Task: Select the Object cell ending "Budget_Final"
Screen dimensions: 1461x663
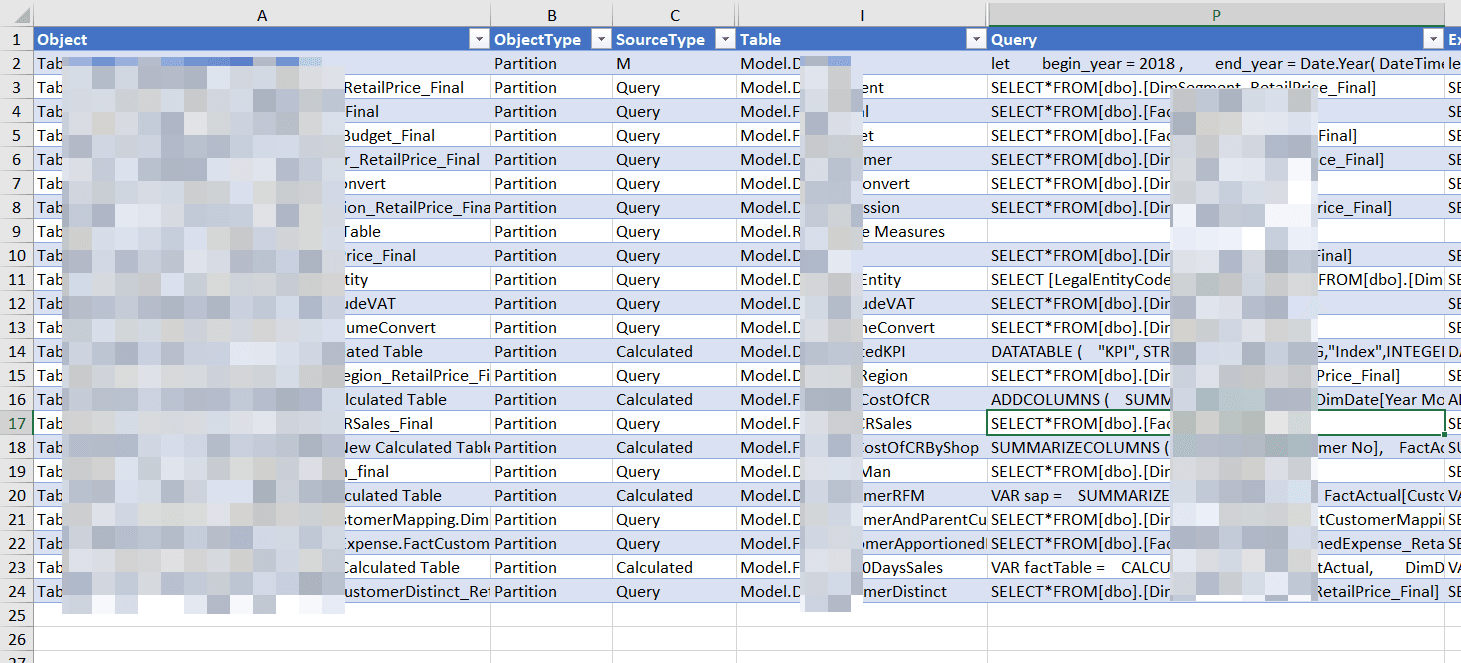Action: [262, 135]
